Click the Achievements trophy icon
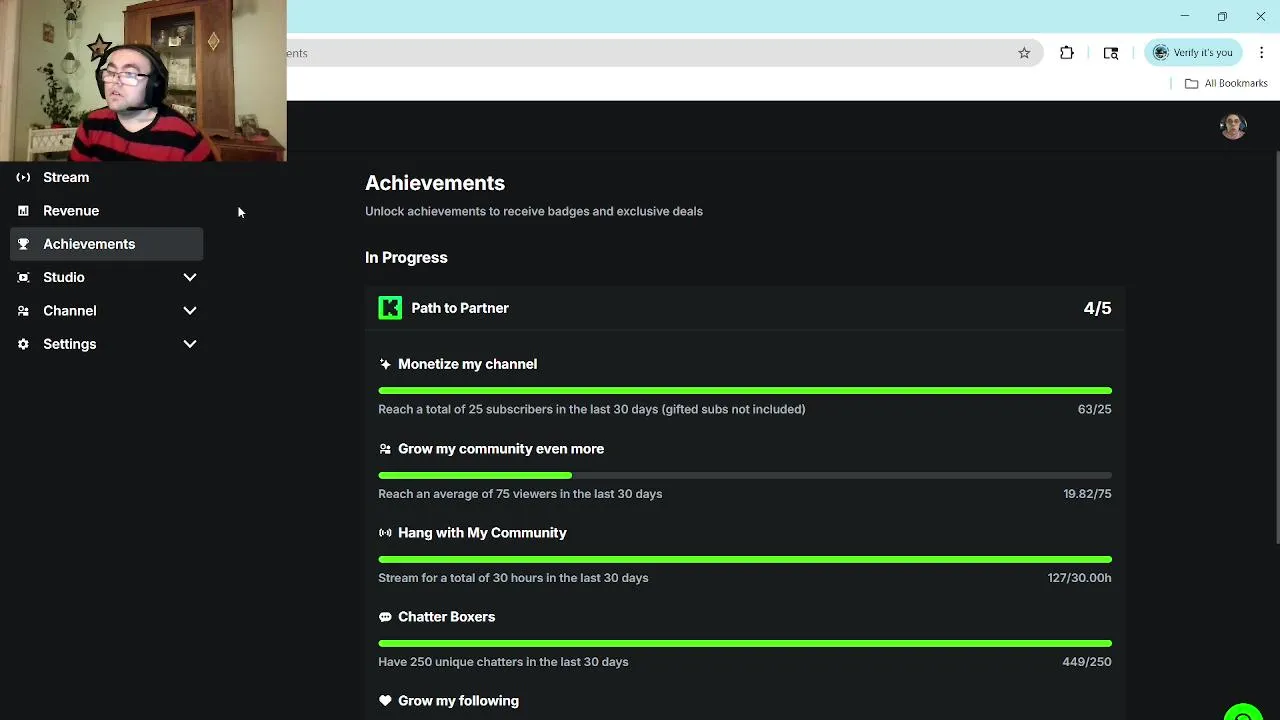 pyautogui.click(x=23, y=244)
